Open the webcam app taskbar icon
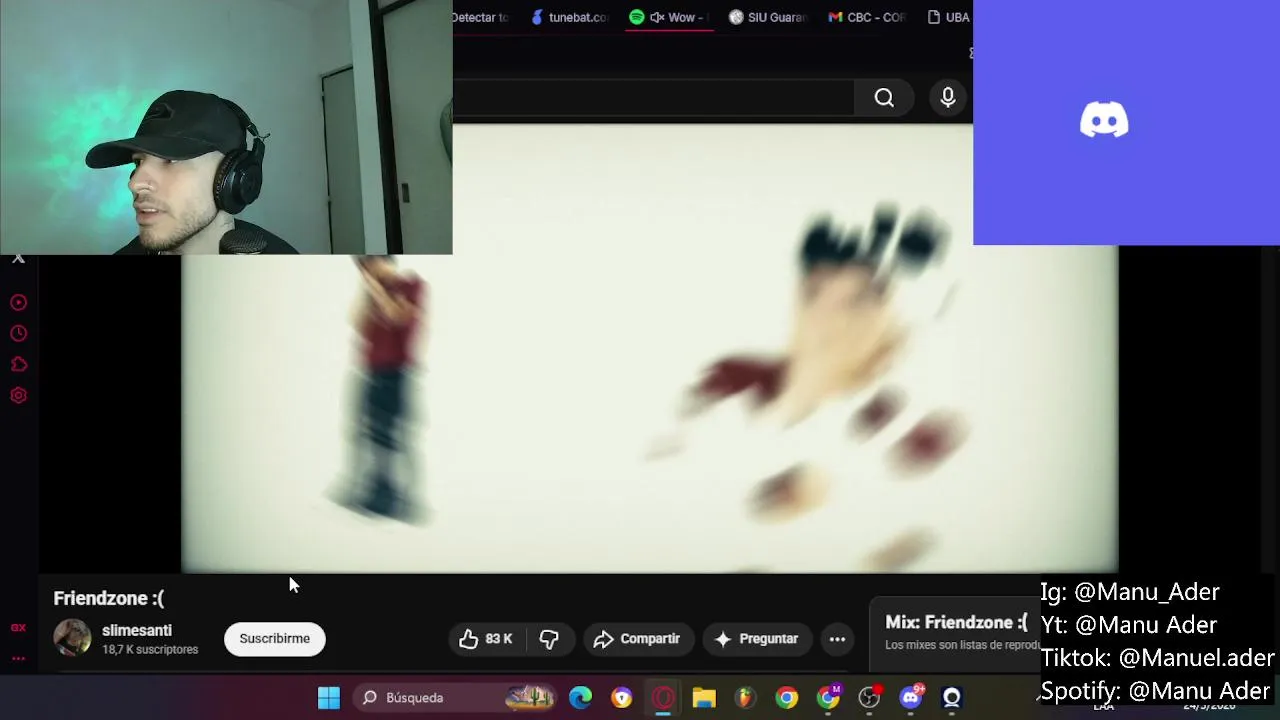The image size is (1280, 720). click(952, 698)
